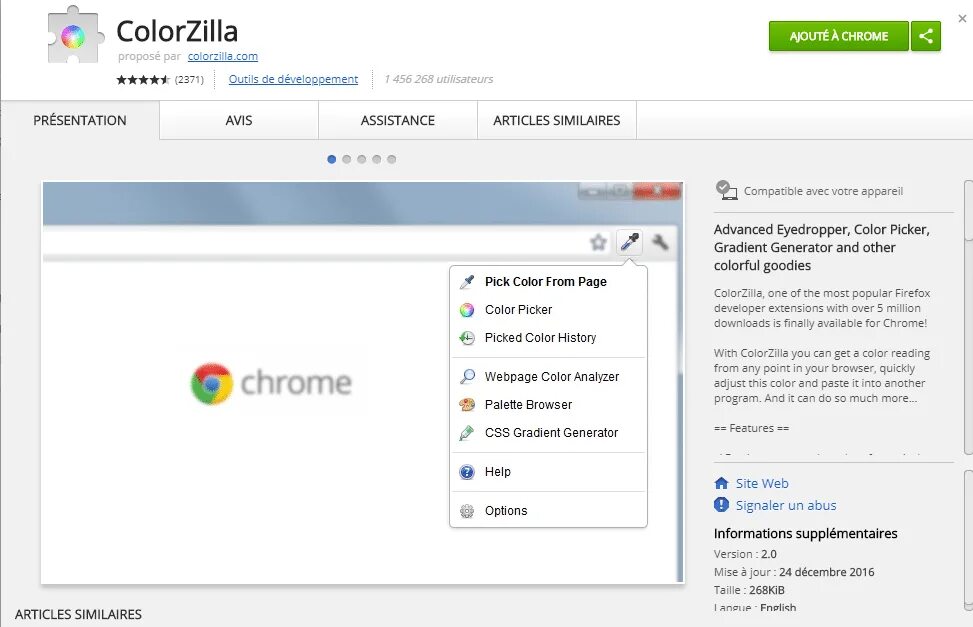Screen dimensions: 973x627
Task: Select the third screenshot carousel dot
Action: click(361, 160)
